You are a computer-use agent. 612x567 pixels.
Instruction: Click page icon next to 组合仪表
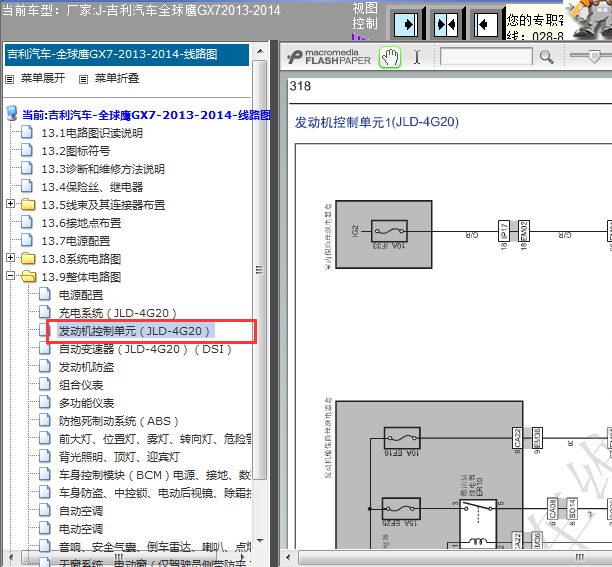click(44, 384)
